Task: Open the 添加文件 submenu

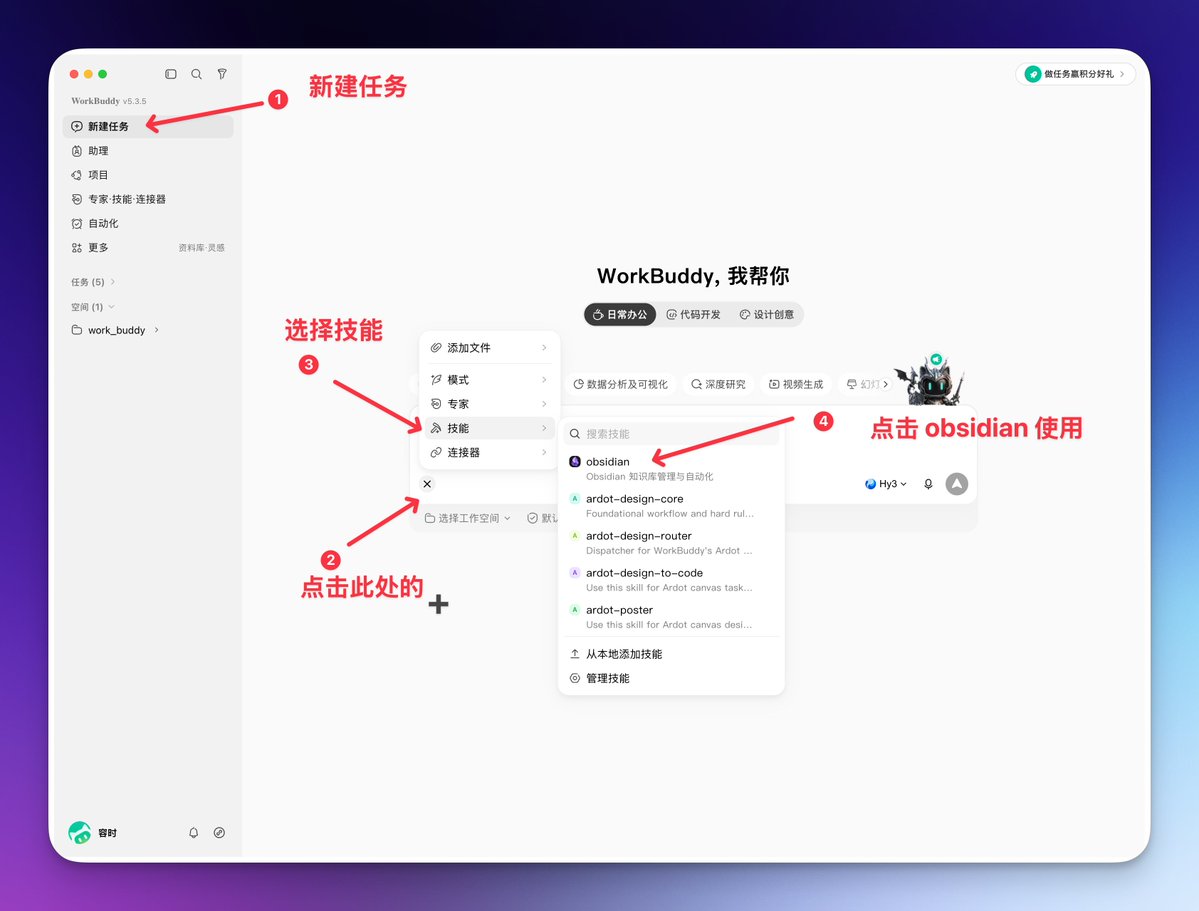Action: click(489, 347)
